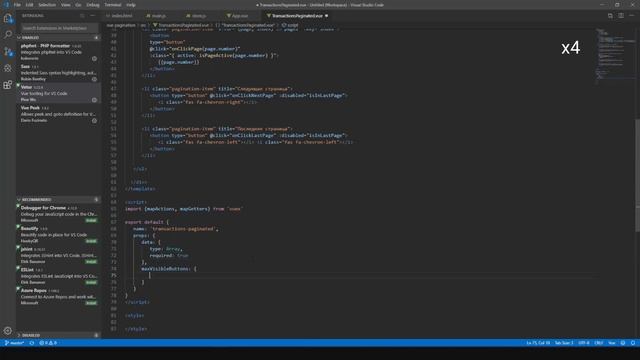The image size is (640, 360).
Task: Open the Manage gear in activity bar
Action: (x=8, y=331)
